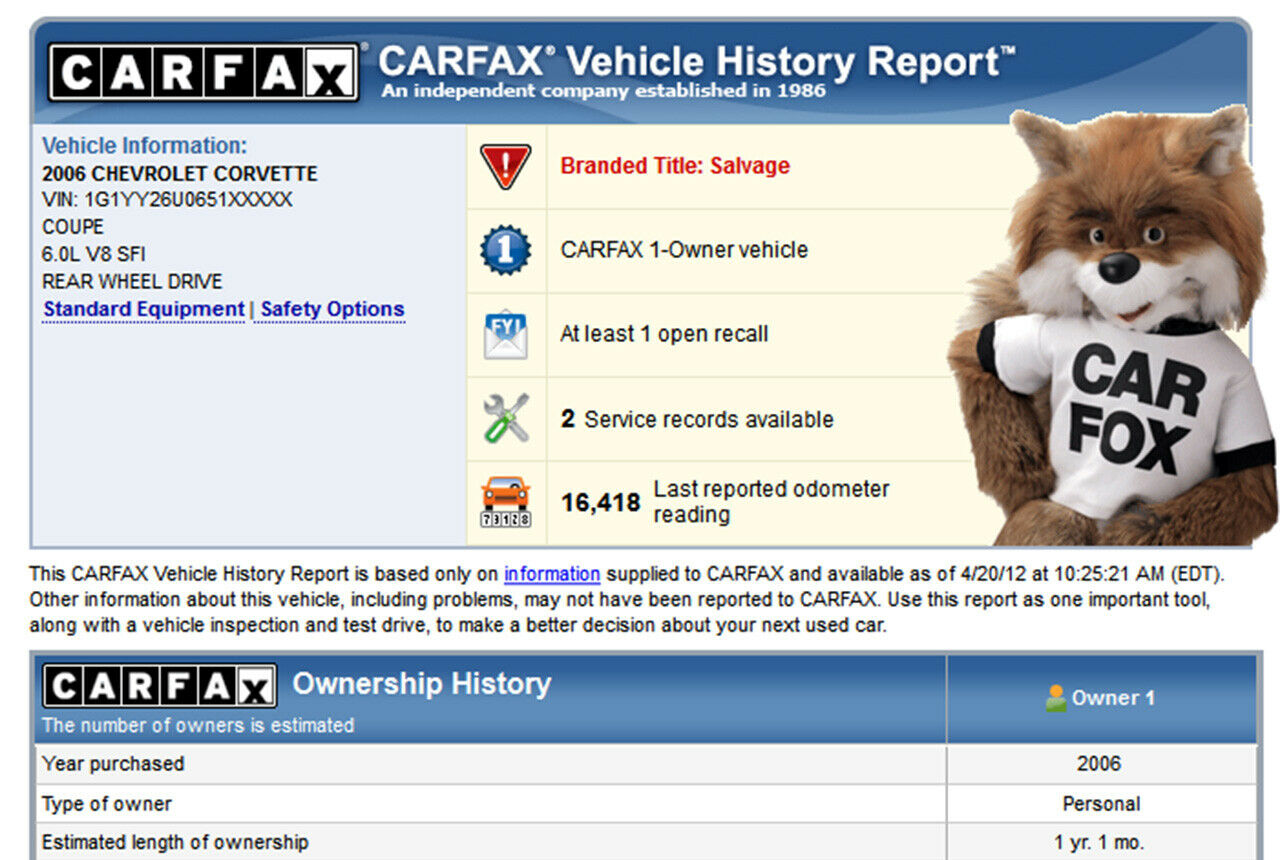1280x860 pixels.
Task: Click the 16,418 odometer reading value
Action: 600,503
